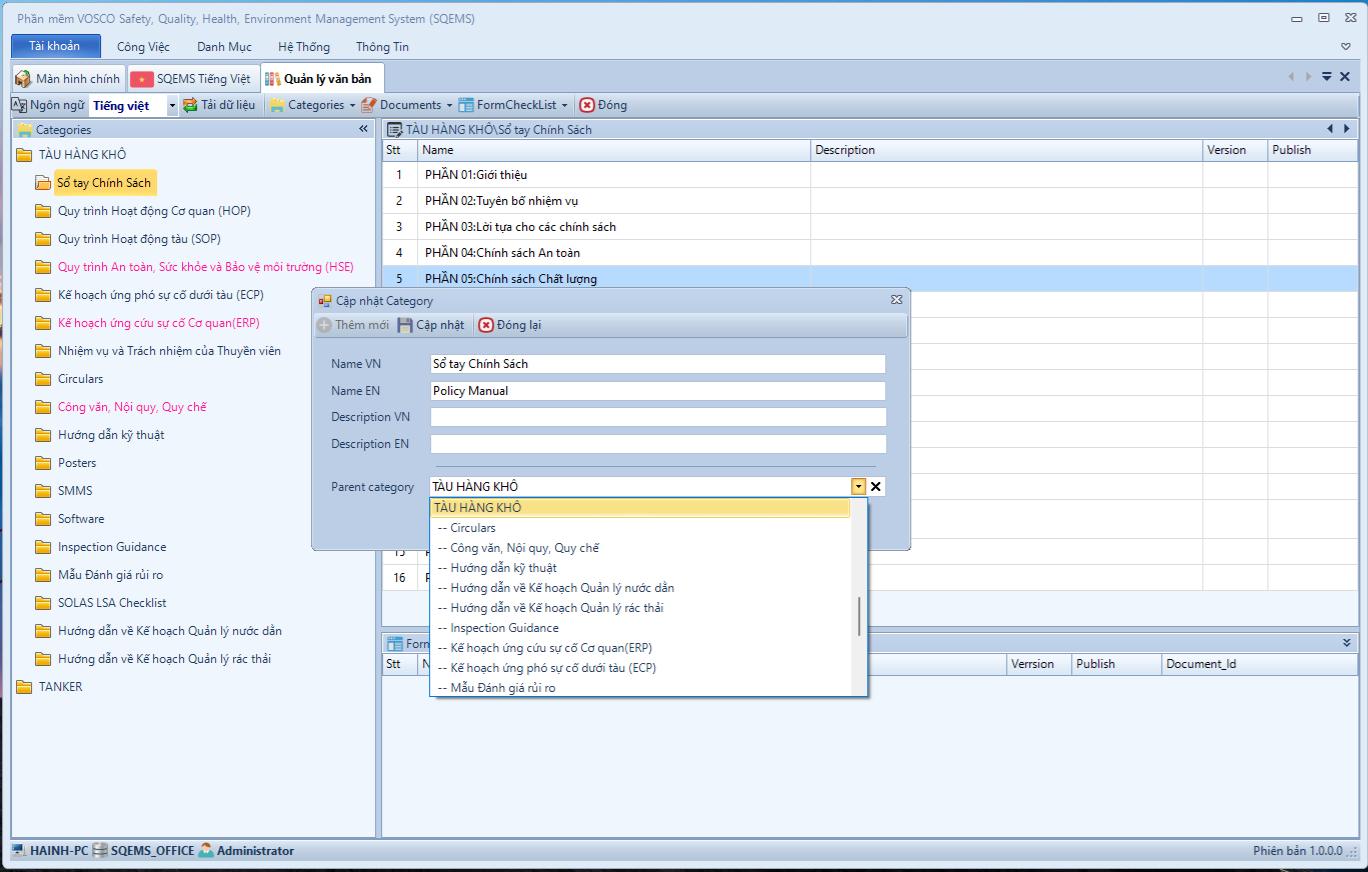Clear parent category with the X icon
The height and width of the screenshot is (872, 1368).
pos(876,487)
